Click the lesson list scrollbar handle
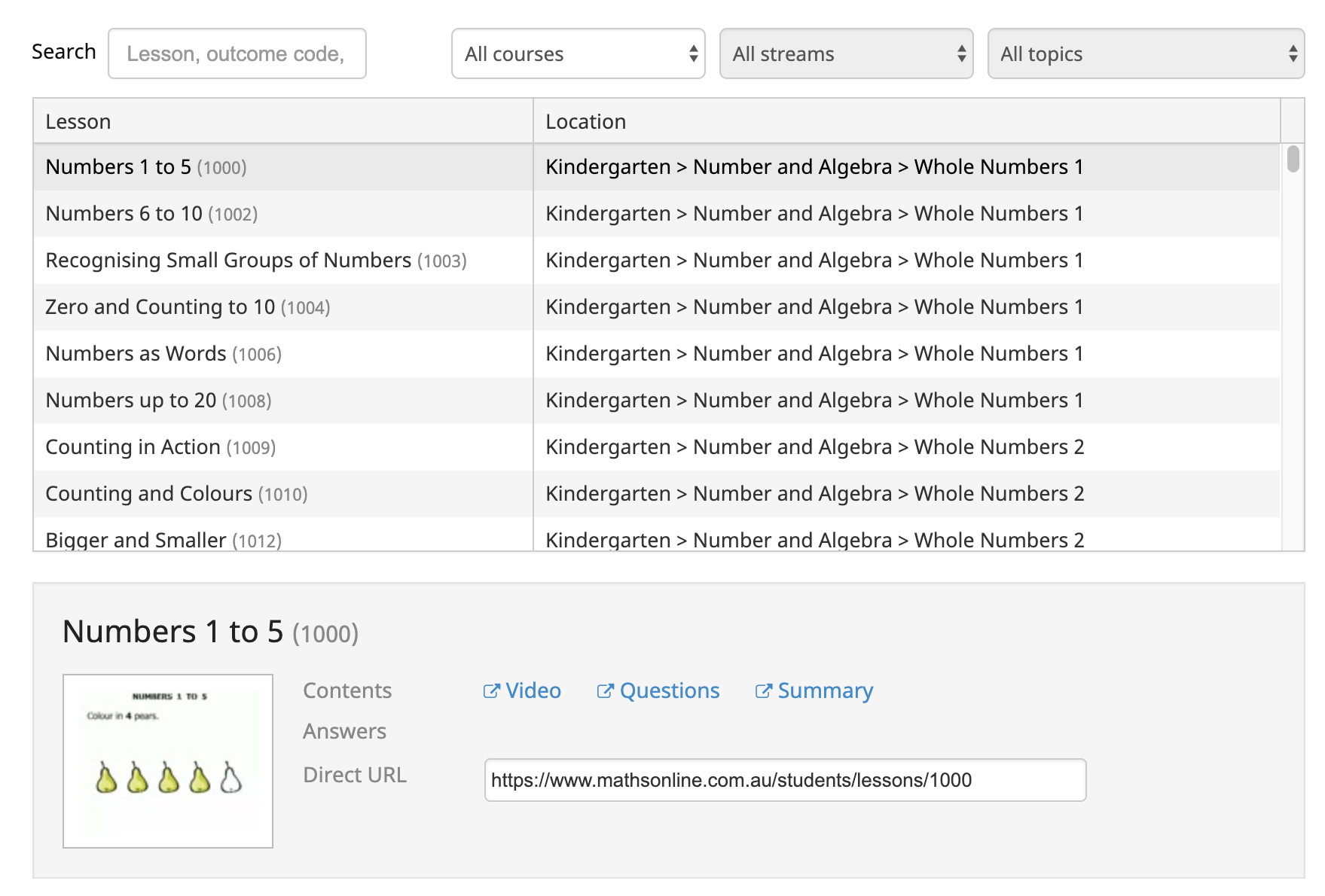Image resolution: width=1325 pixels, height=896 pixels. pos(1293,162)
